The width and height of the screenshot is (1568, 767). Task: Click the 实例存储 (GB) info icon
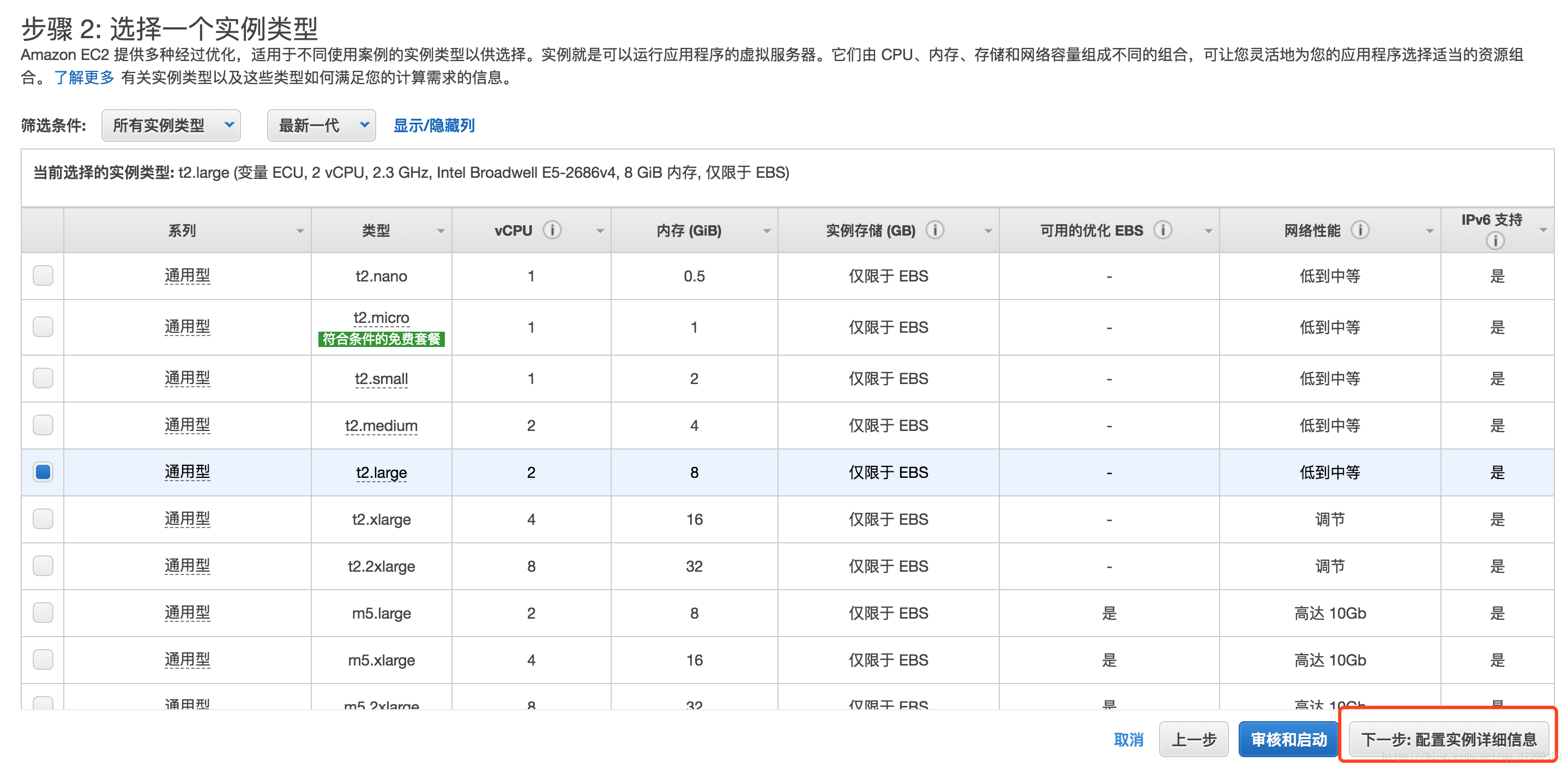(x=935, y=230)
